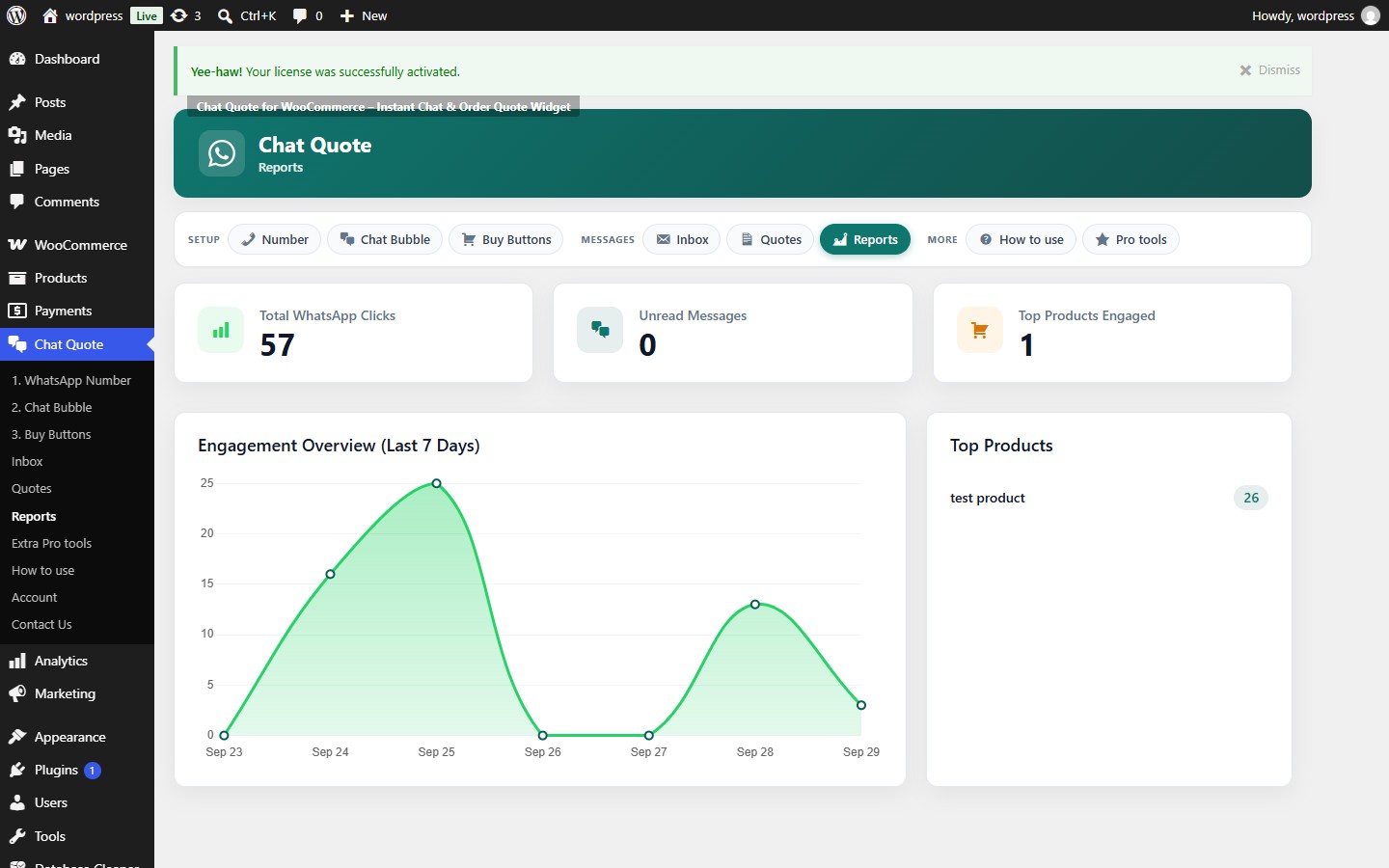Screen dimensions: 1389x868
Task: Open the Buy Buttons tab
Action: [x=506, y=239]
